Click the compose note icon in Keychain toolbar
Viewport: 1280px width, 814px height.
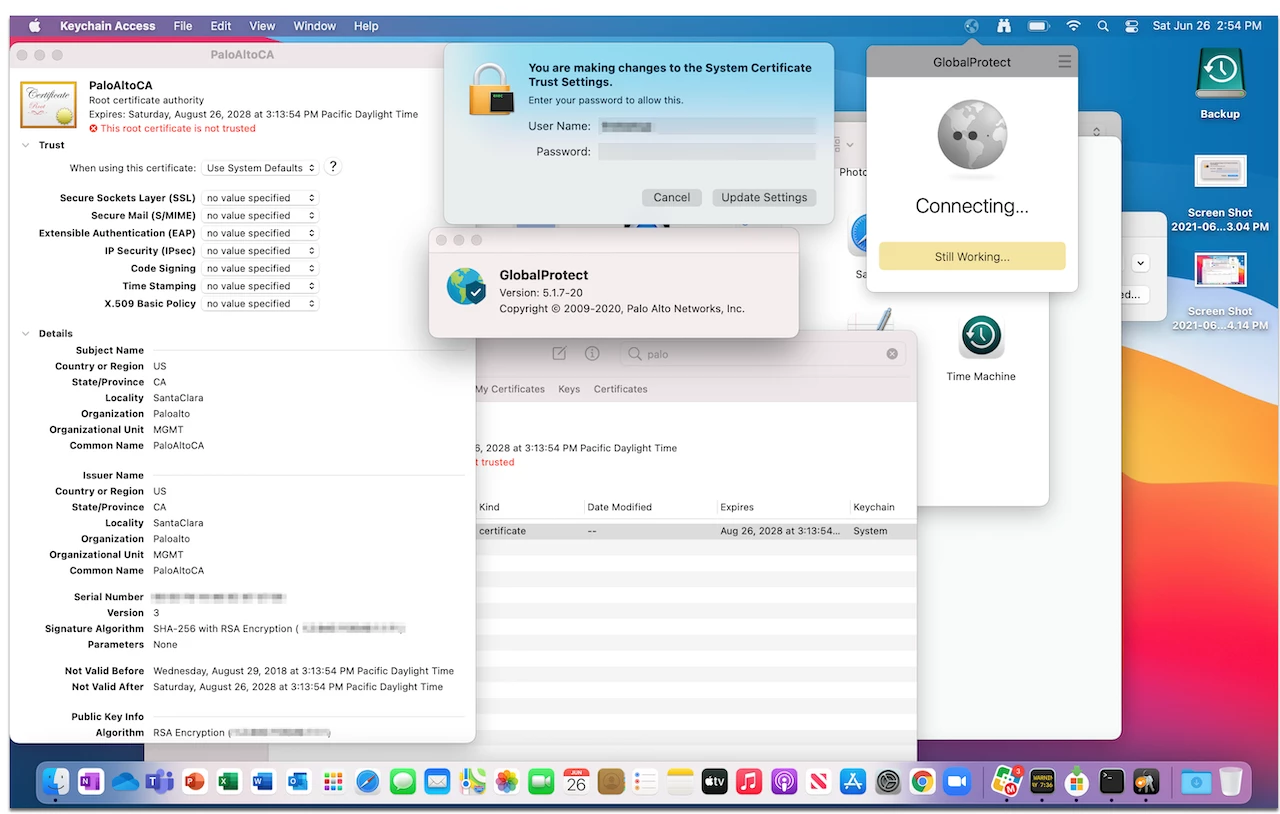560,353
